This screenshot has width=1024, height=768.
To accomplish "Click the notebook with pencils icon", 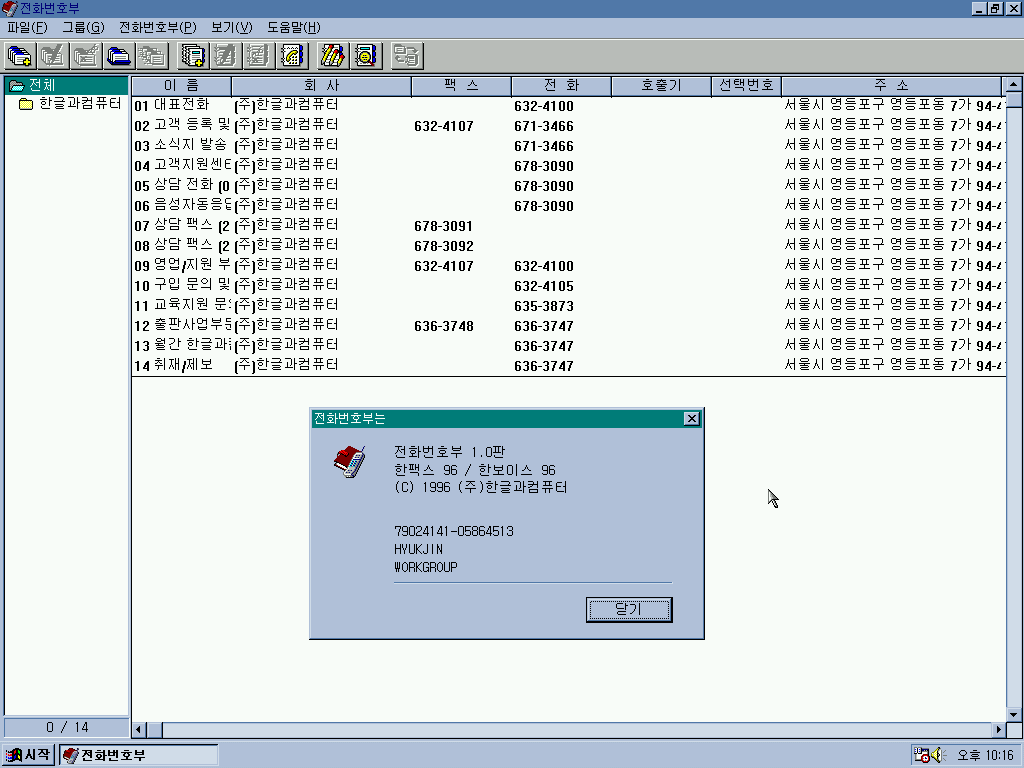I will click(x=332, y=56).
